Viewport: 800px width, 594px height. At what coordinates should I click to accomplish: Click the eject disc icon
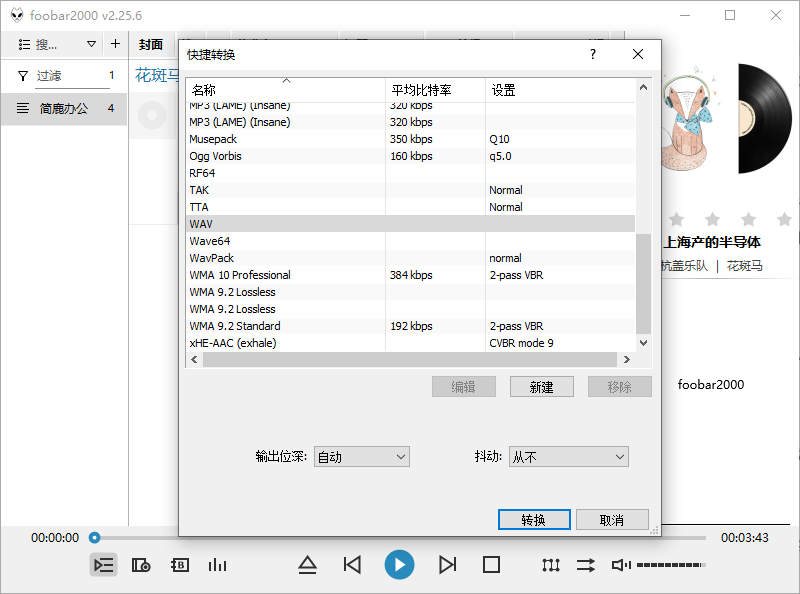click(x=307, y=565)
